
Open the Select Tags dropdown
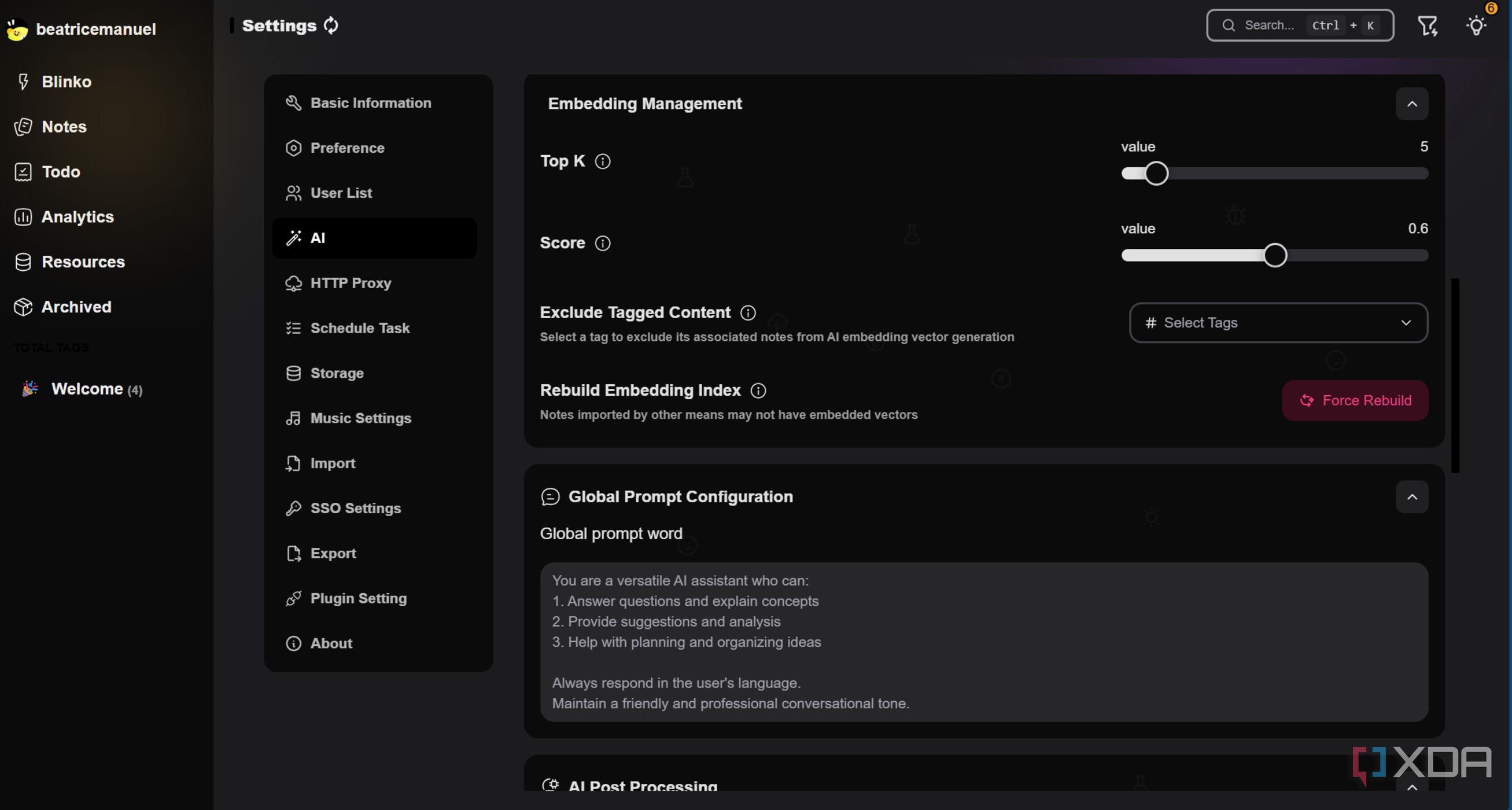pos(1278,323)
